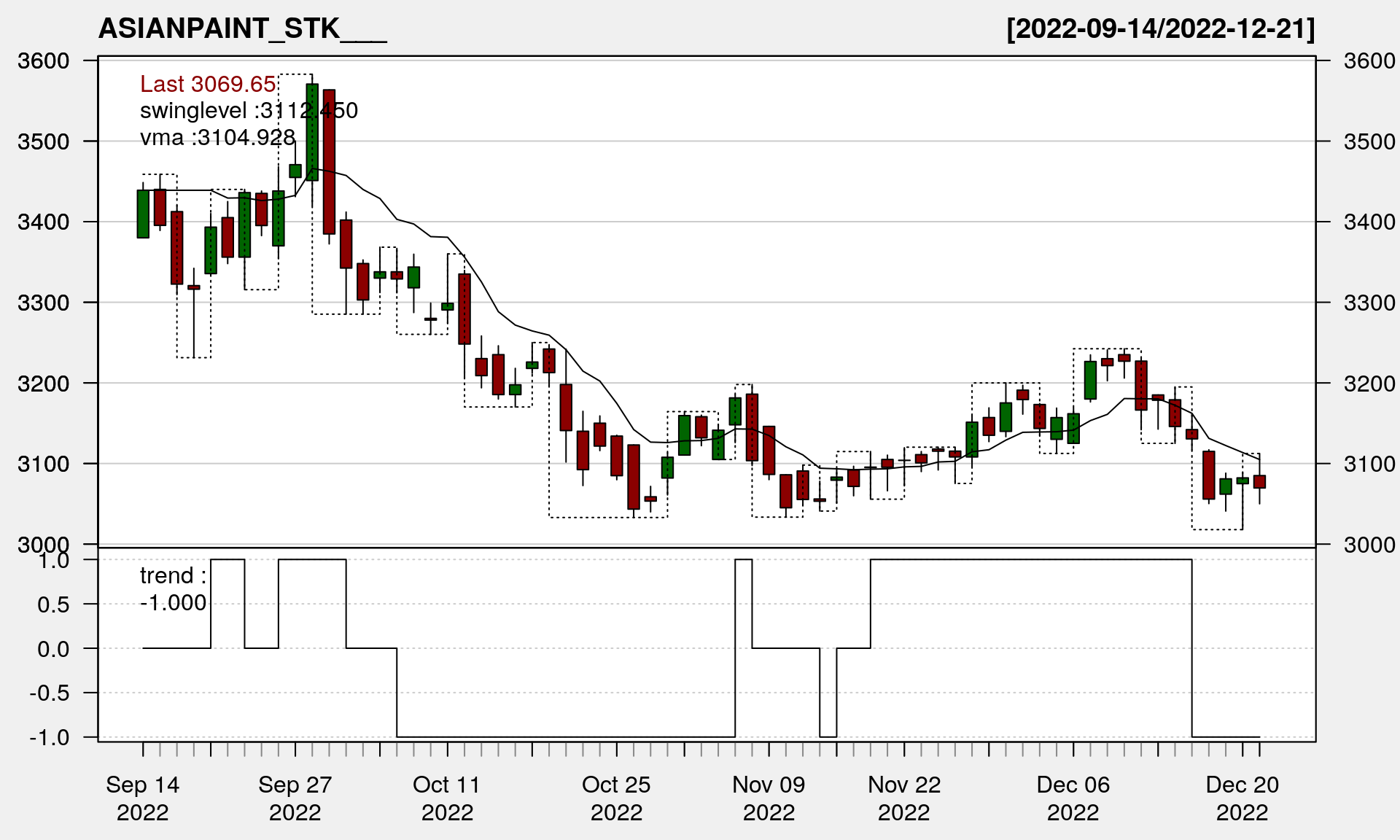Viewport: 1400px width, 840px height.
Task: Click the Oct 11 2022 axis label
Action: 447,798
